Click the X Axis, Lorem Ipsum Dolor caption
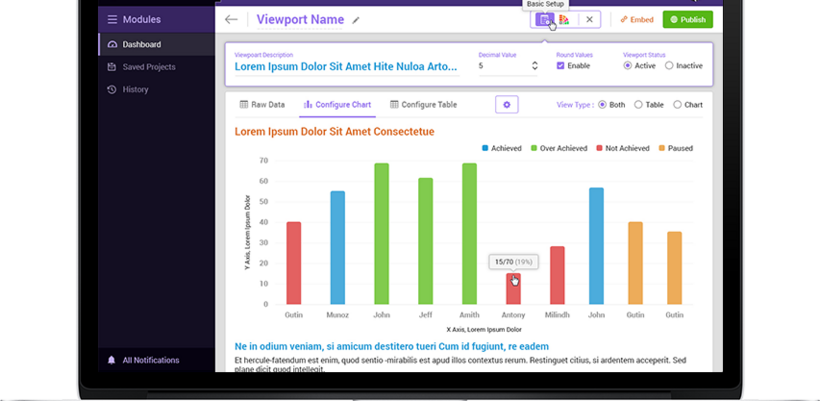The height and width of the screenshot is (401, 820). [x=484, y=330]
